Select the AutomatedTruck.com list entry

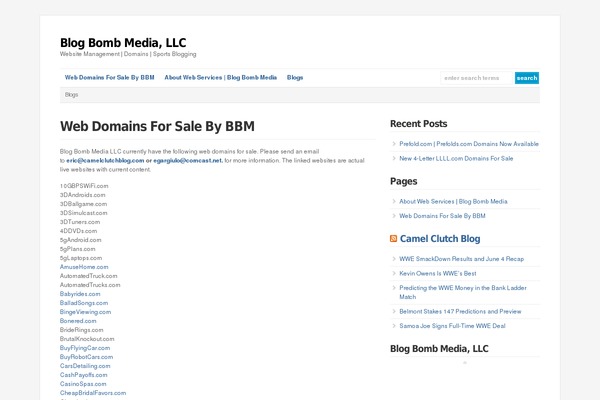(x=89, y=276)
